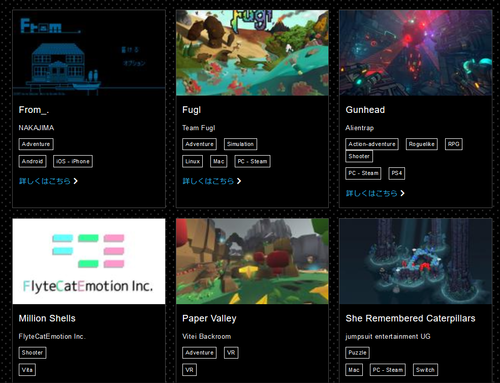Click the NAKAJIMA developer name
500x383 pixels.
(x=36, y=128)
